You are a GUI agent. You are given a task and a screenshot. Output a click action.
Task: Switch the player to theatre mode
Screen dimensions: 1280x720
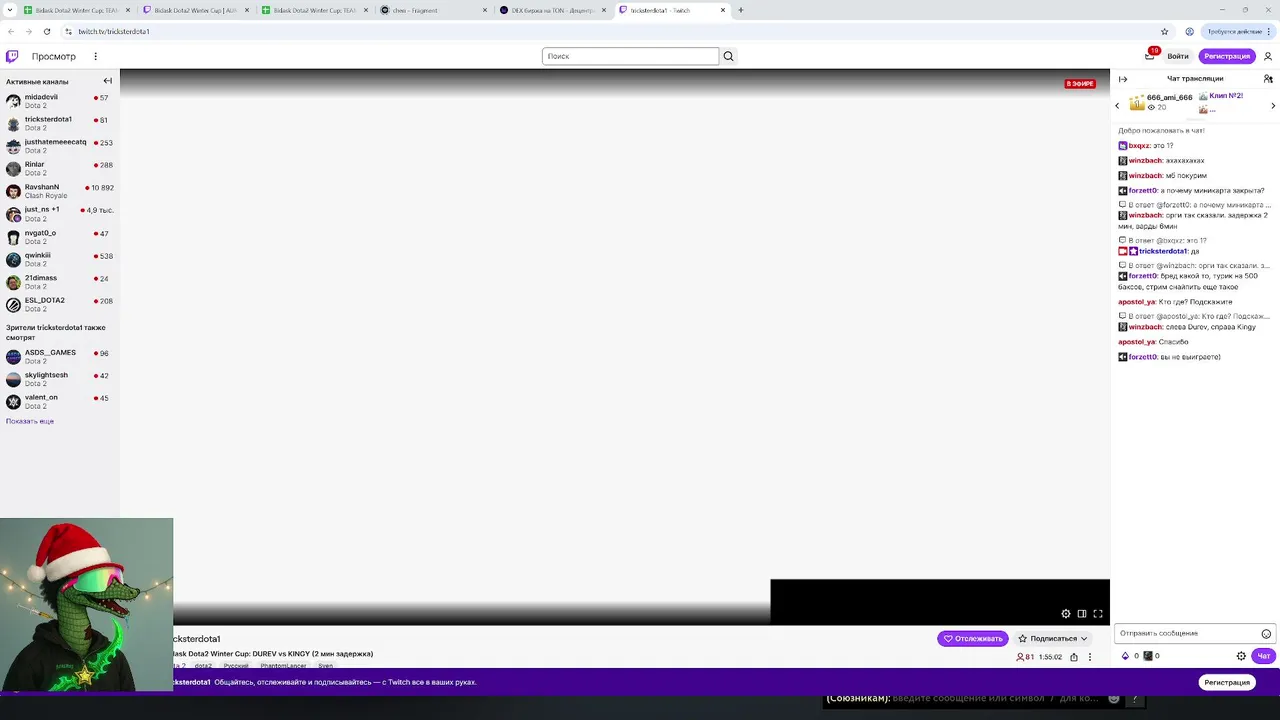tap(1082, 614)
